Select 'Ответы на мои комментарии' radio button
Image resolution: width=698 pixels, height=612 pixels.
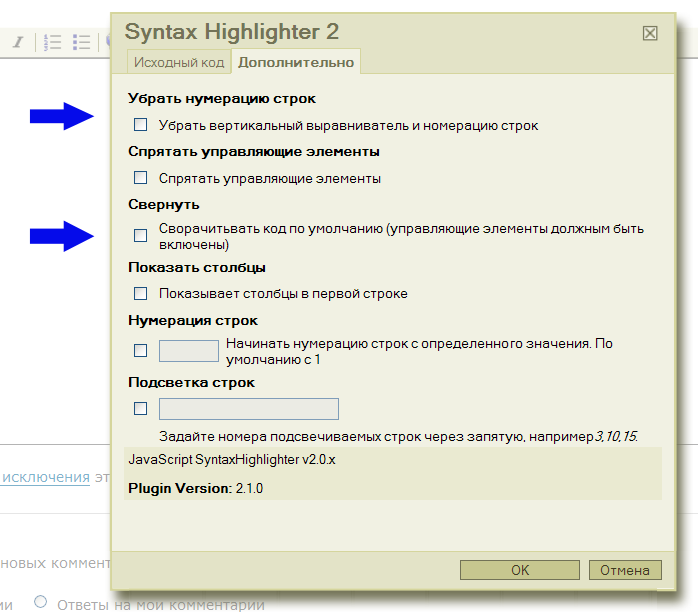tap(41, 602)
